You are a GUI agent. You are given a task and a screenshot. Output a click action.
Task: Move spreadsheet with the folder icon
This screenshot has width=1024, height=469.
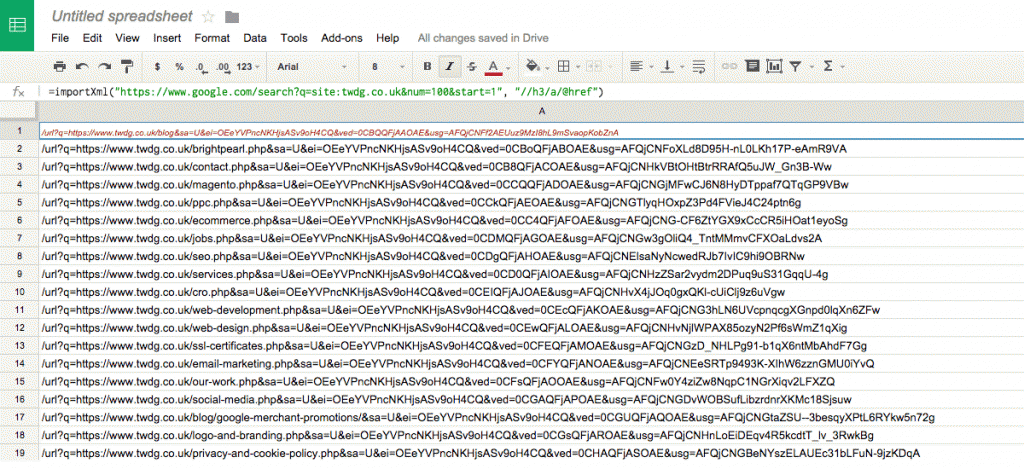click(x=231, y=17)
